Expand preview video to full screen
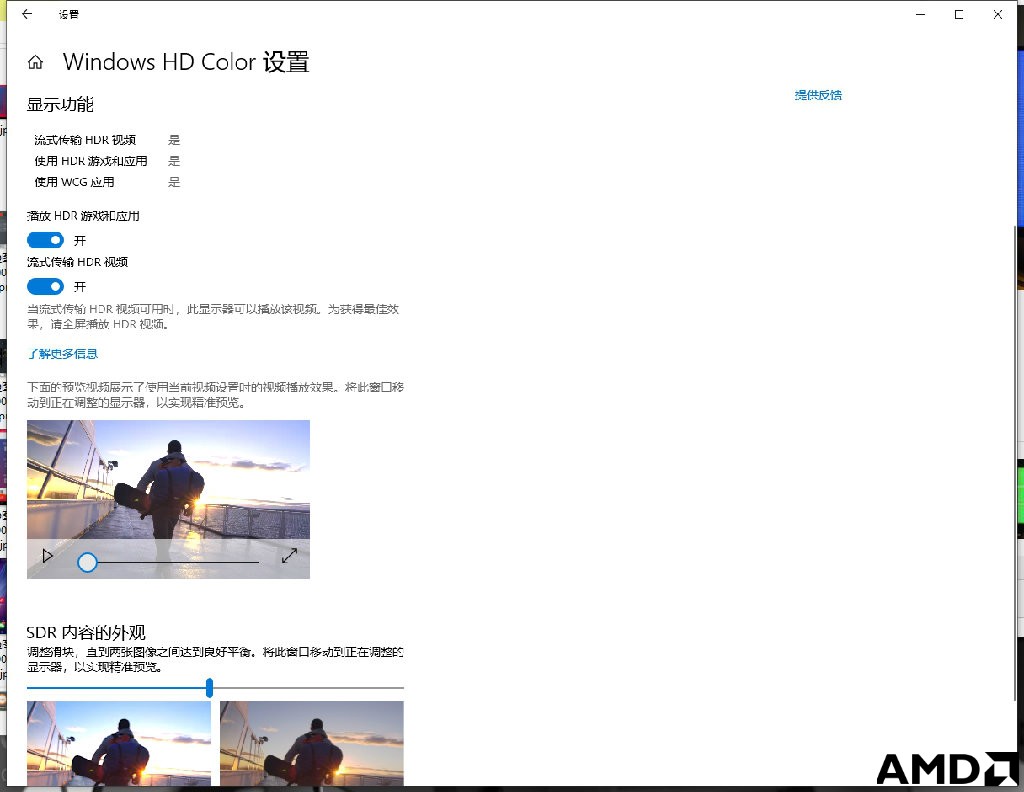The image size is (1024, 792). point(289,555)
